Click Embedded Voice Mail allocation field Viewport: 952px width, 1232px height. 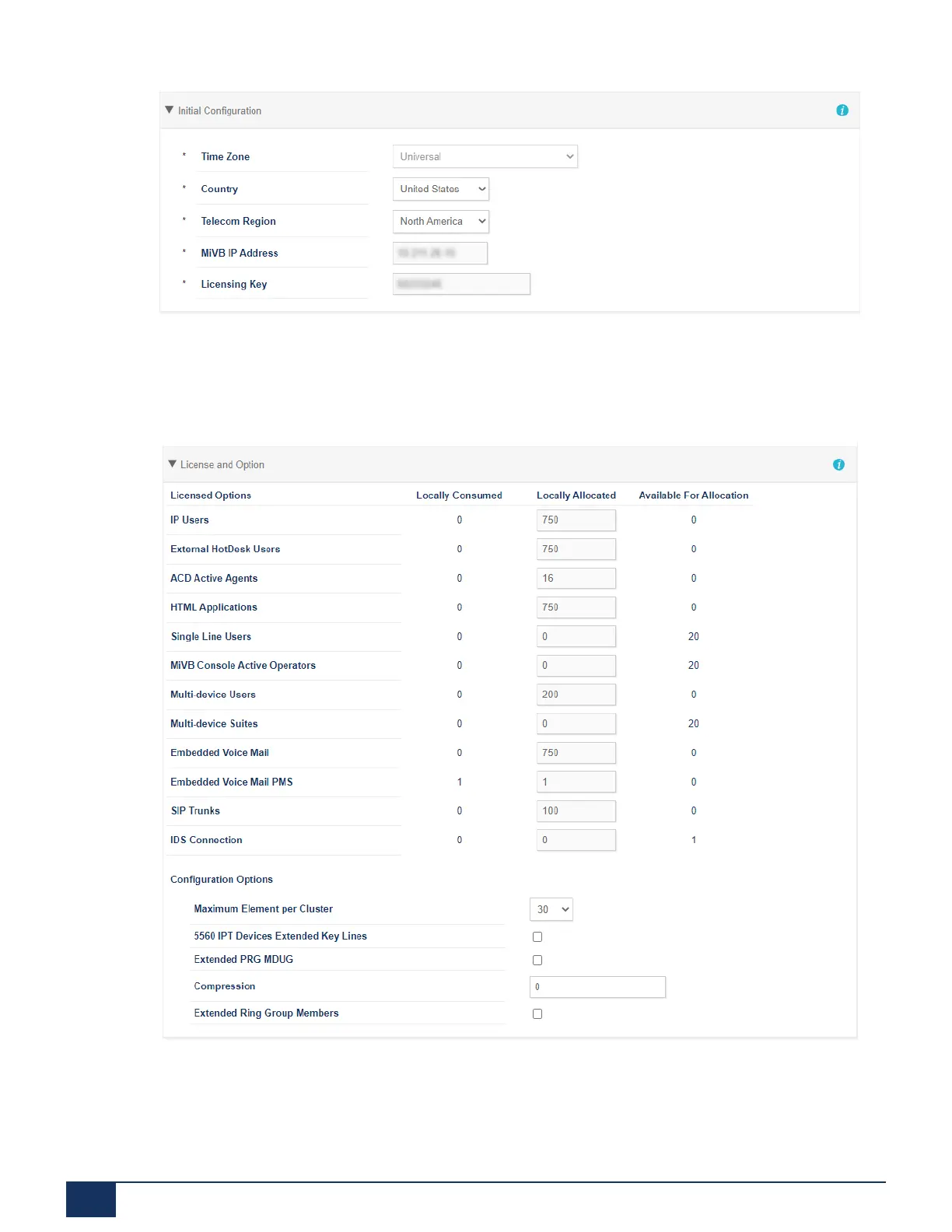pos(576,753)
